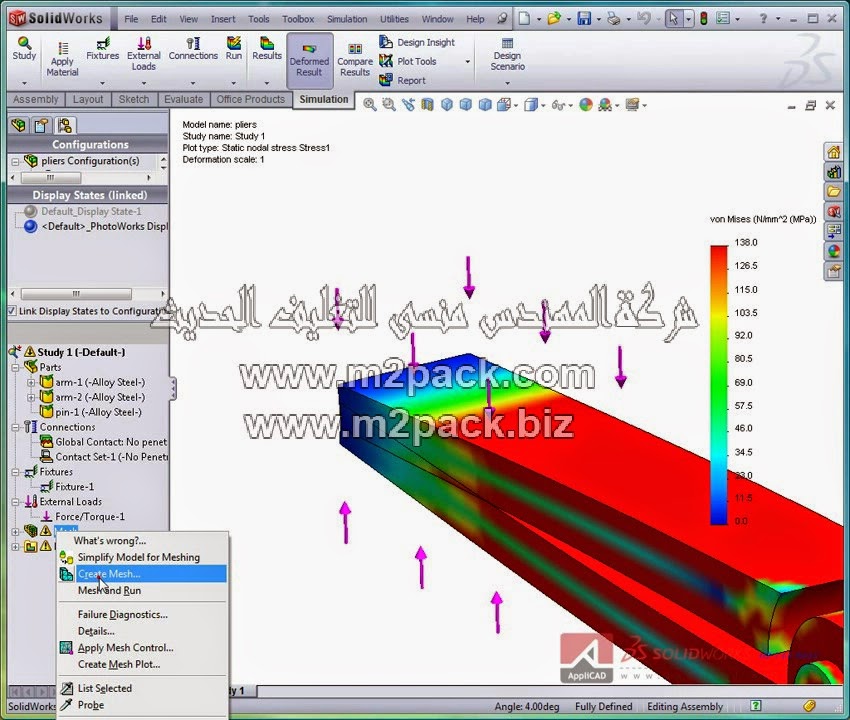Choose Create Mesh... from context menu
The height and width of the screenshot is (720, 850).
pos(143,574)
